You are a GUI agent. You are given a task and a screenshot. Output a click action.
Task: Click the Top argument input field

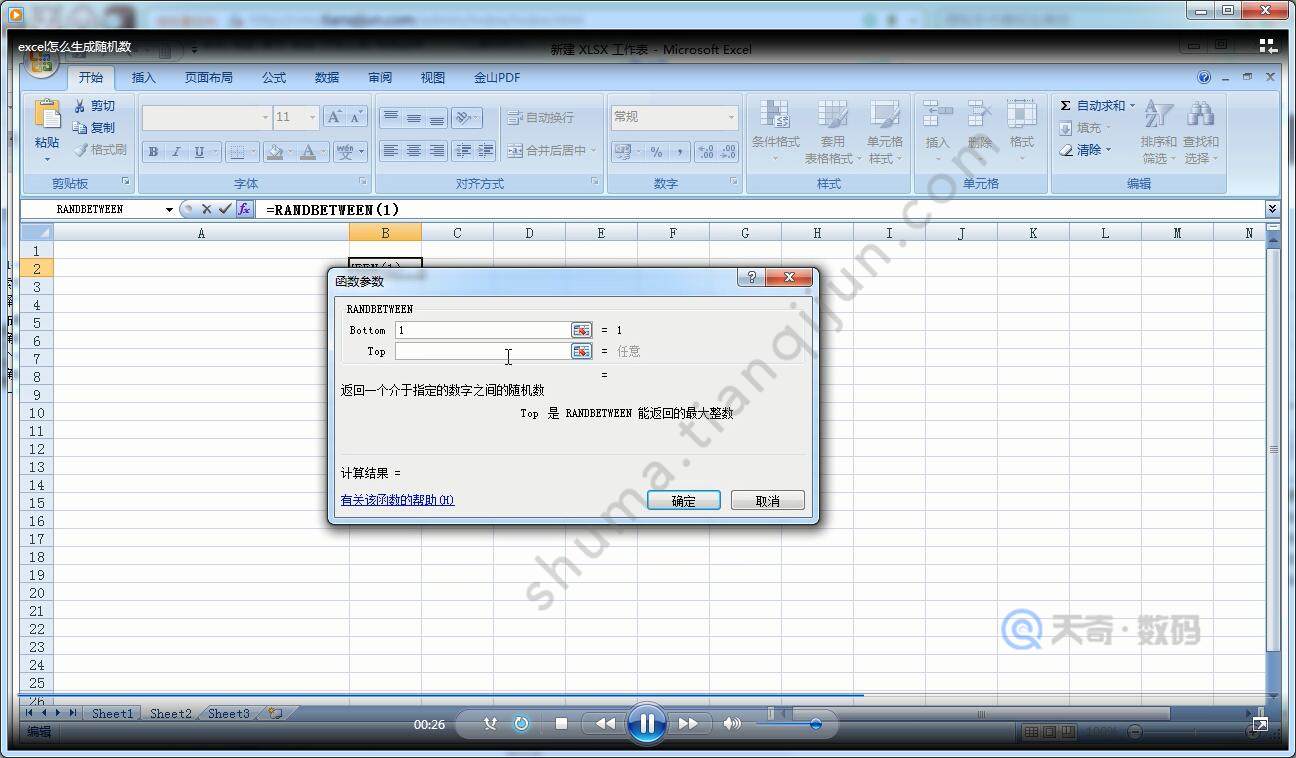[x=482, y=351]
